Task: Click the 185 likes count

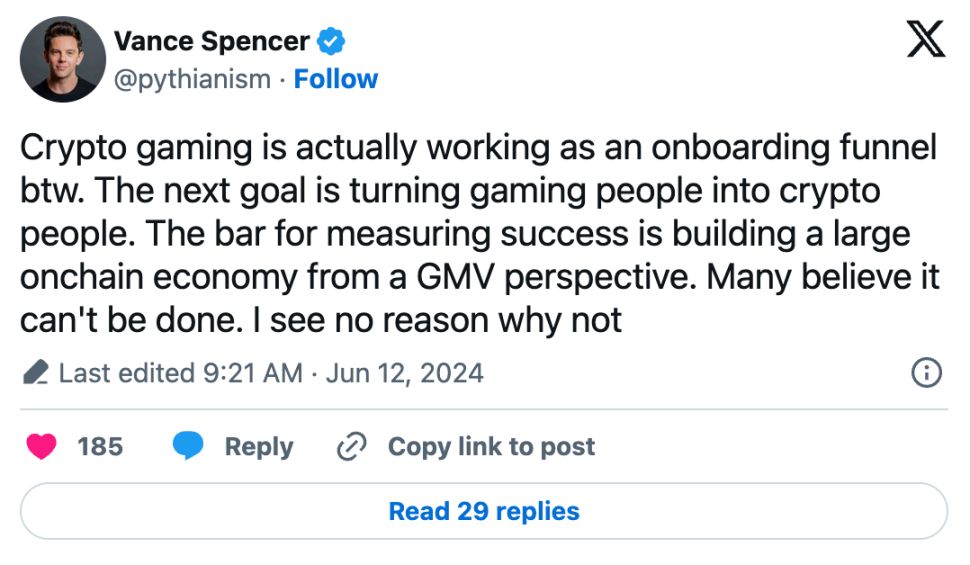Action: click(x=100, y=446)
